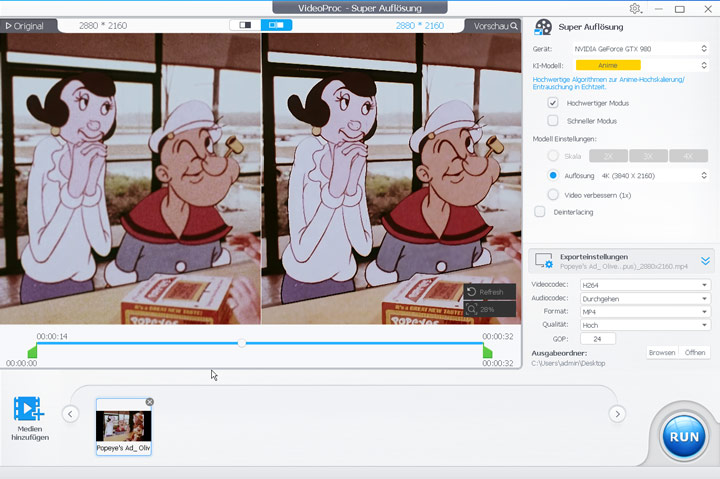
Task: Click the upscaled 2880 * 2160 resolution label
Action: (x=420, y=26)
